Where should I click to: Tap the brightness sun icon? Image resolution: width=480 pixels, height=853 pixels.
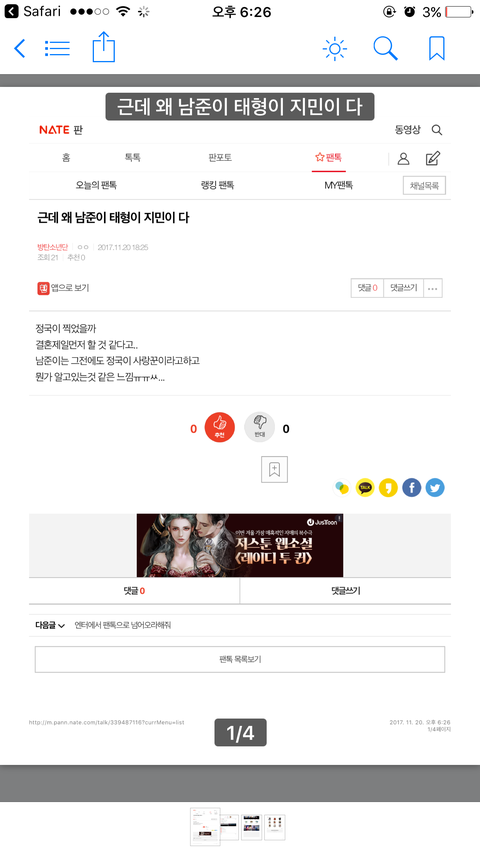pos(335,49)
